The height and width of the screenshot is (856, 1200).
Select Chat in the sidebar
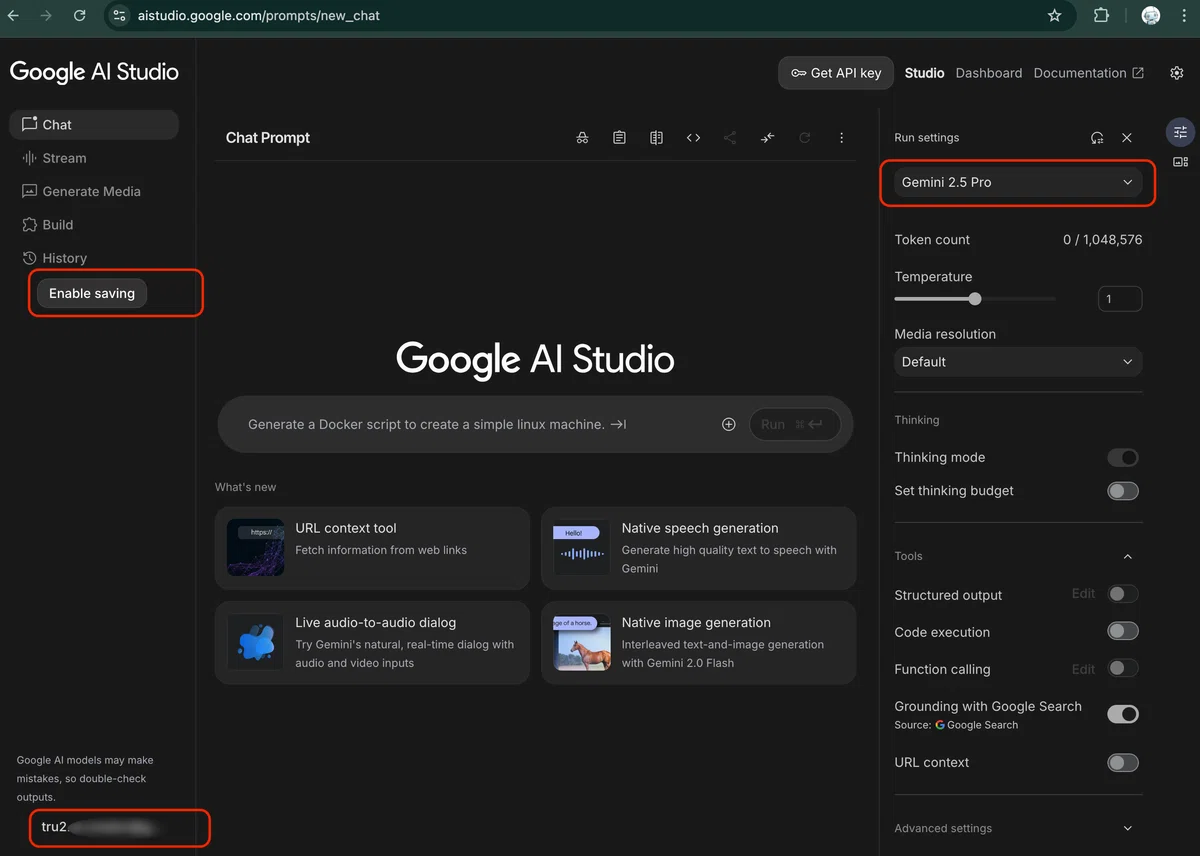(x=94, y=125)
